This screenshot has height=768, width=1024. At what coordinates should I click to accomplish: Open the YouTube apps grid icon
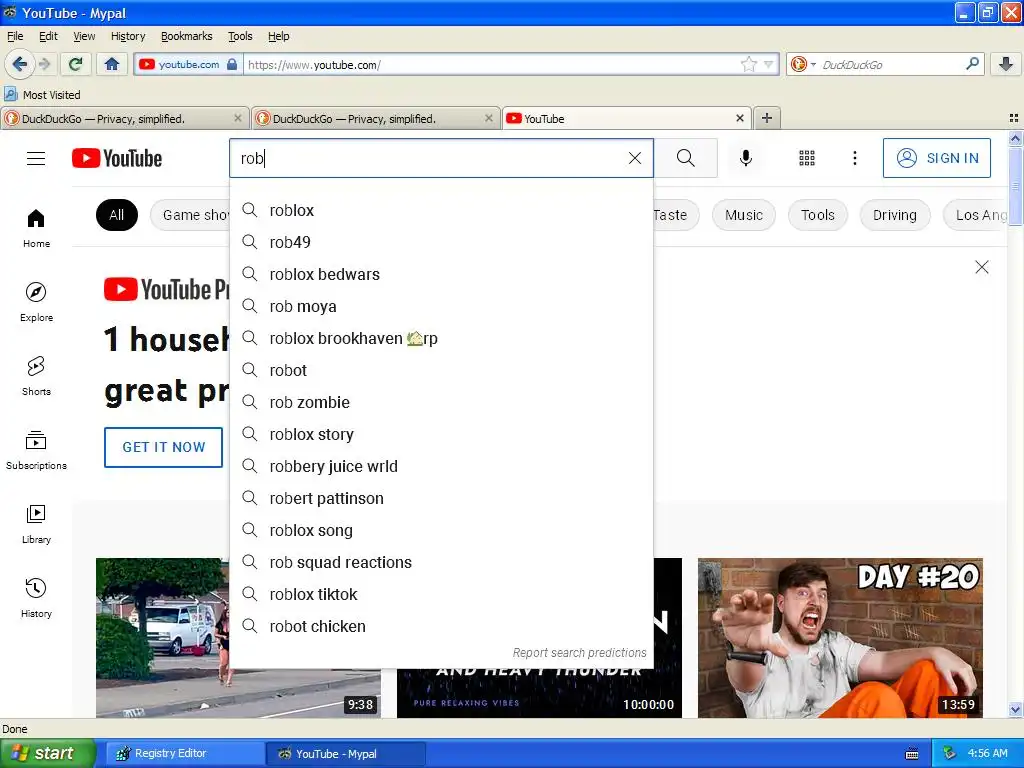(807, 158)
